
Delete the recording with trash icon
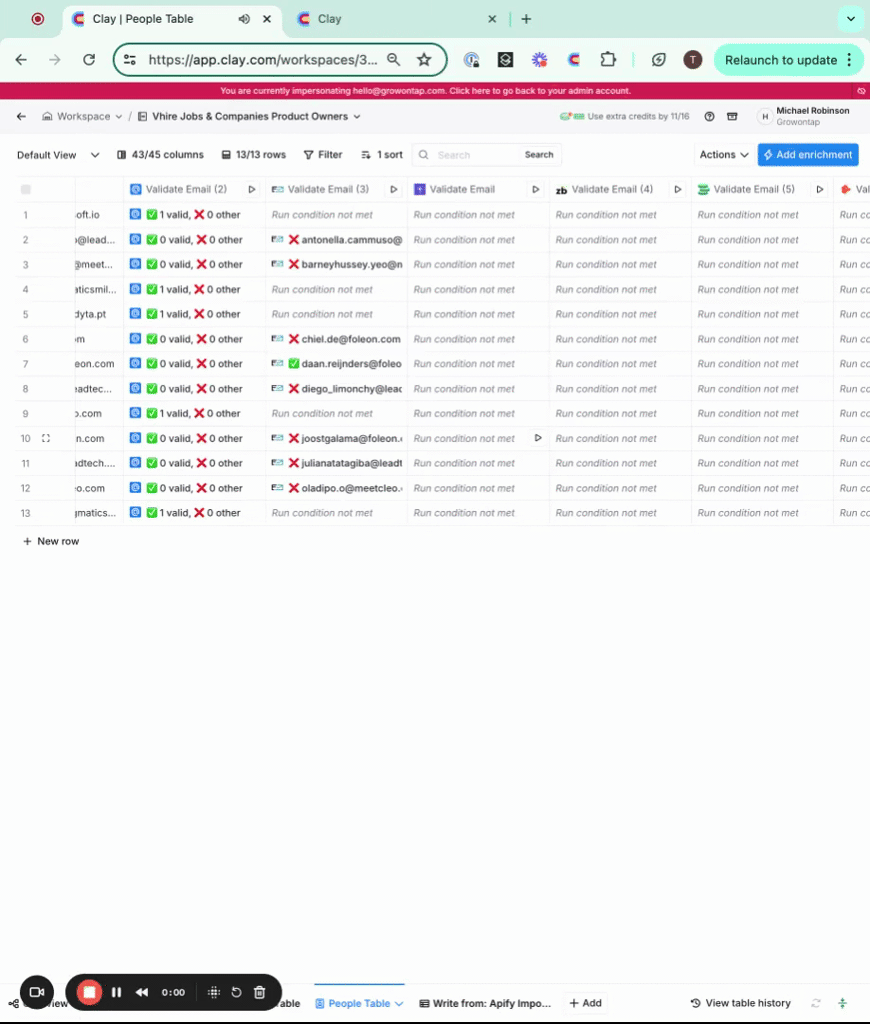pos(259,992)
